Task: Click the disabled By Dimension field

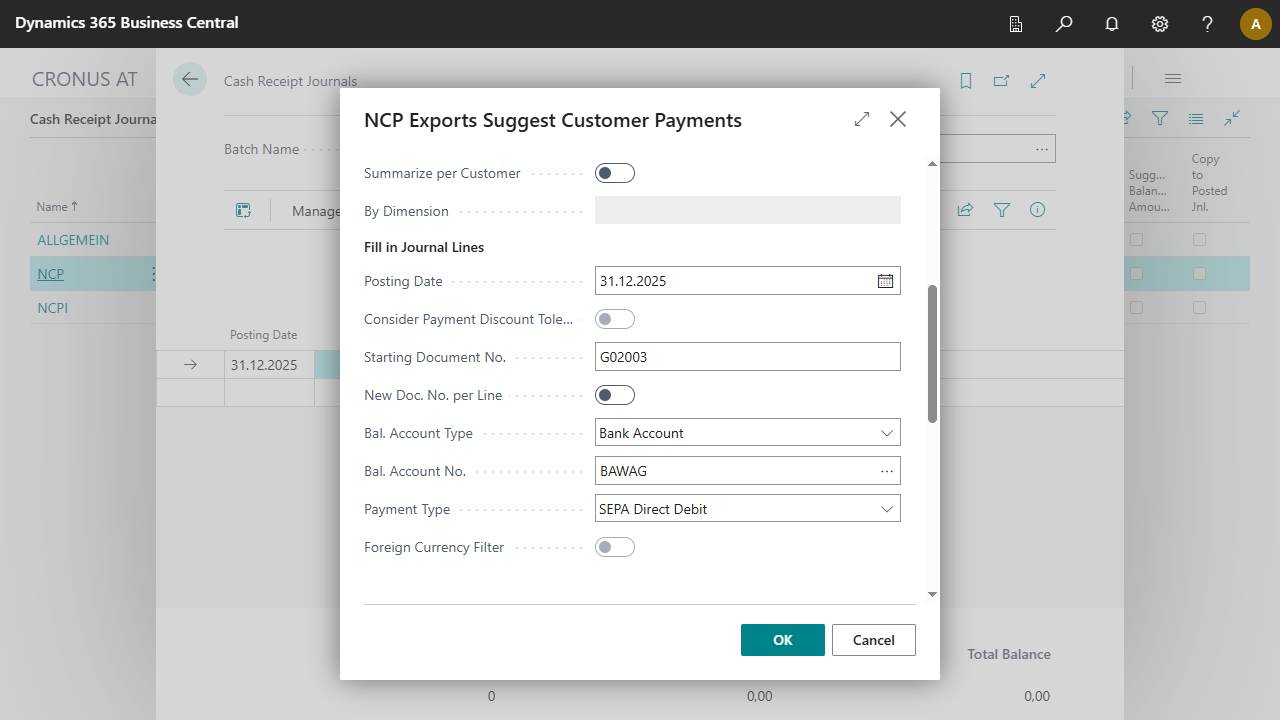Action: pyautogui.click(x=748, y=211)
